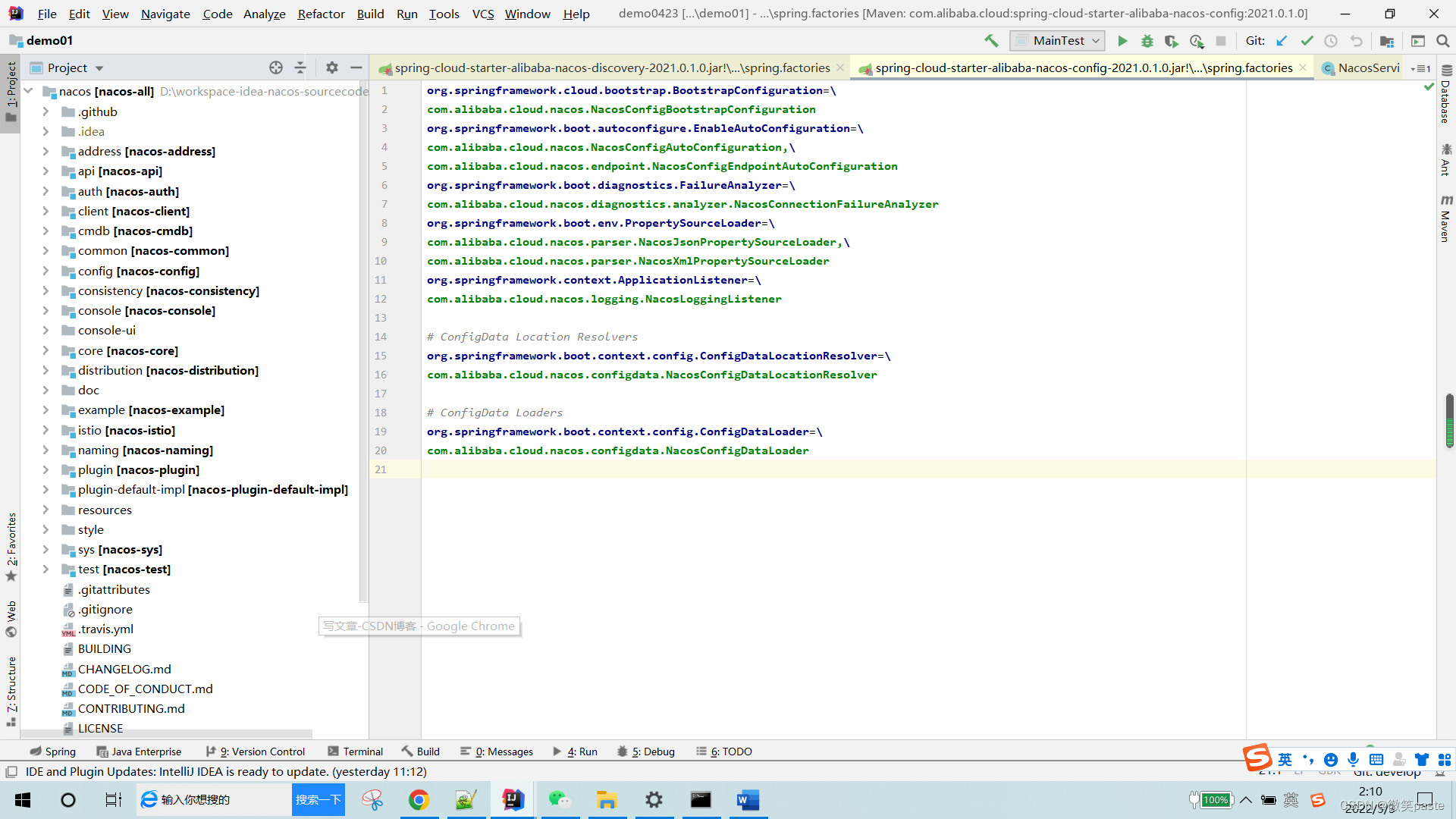1456x819 pixels.
Task: Select the .travis.yml file
Action: 105,629
